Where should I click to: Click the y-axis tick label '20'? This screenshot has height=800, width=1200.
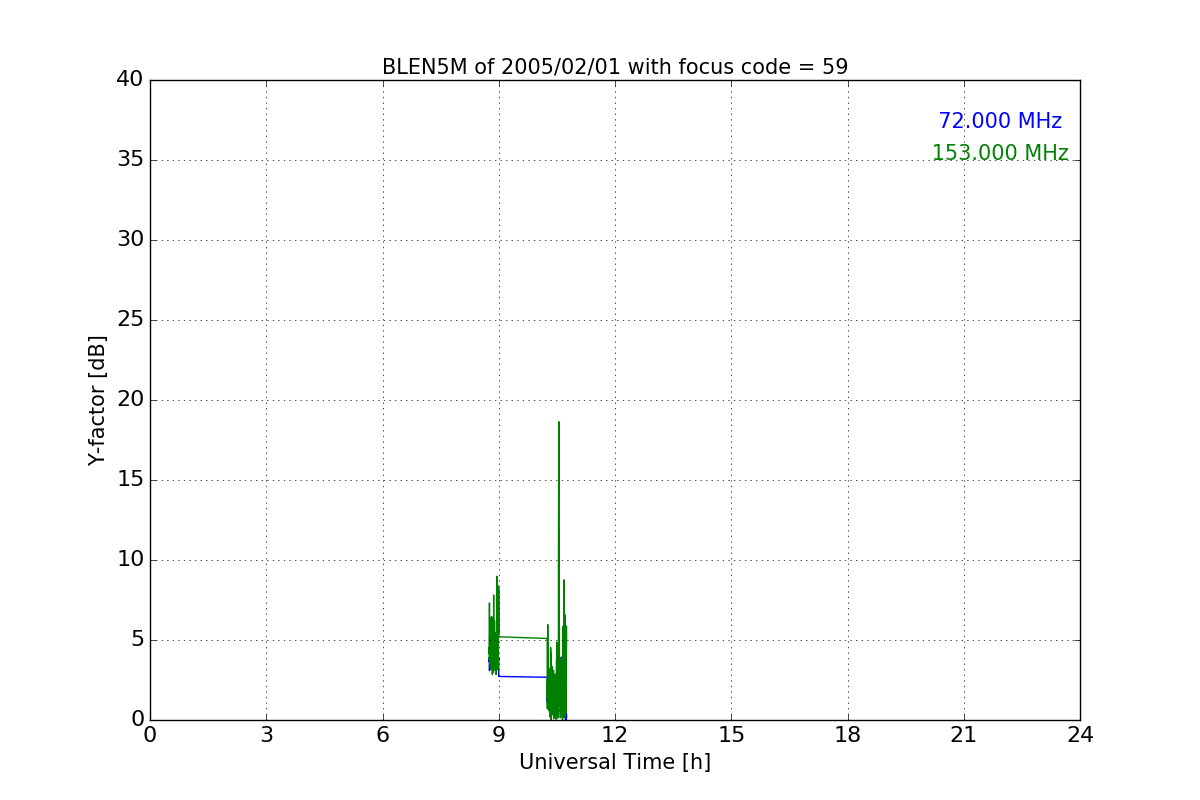[x=130, y=400]
